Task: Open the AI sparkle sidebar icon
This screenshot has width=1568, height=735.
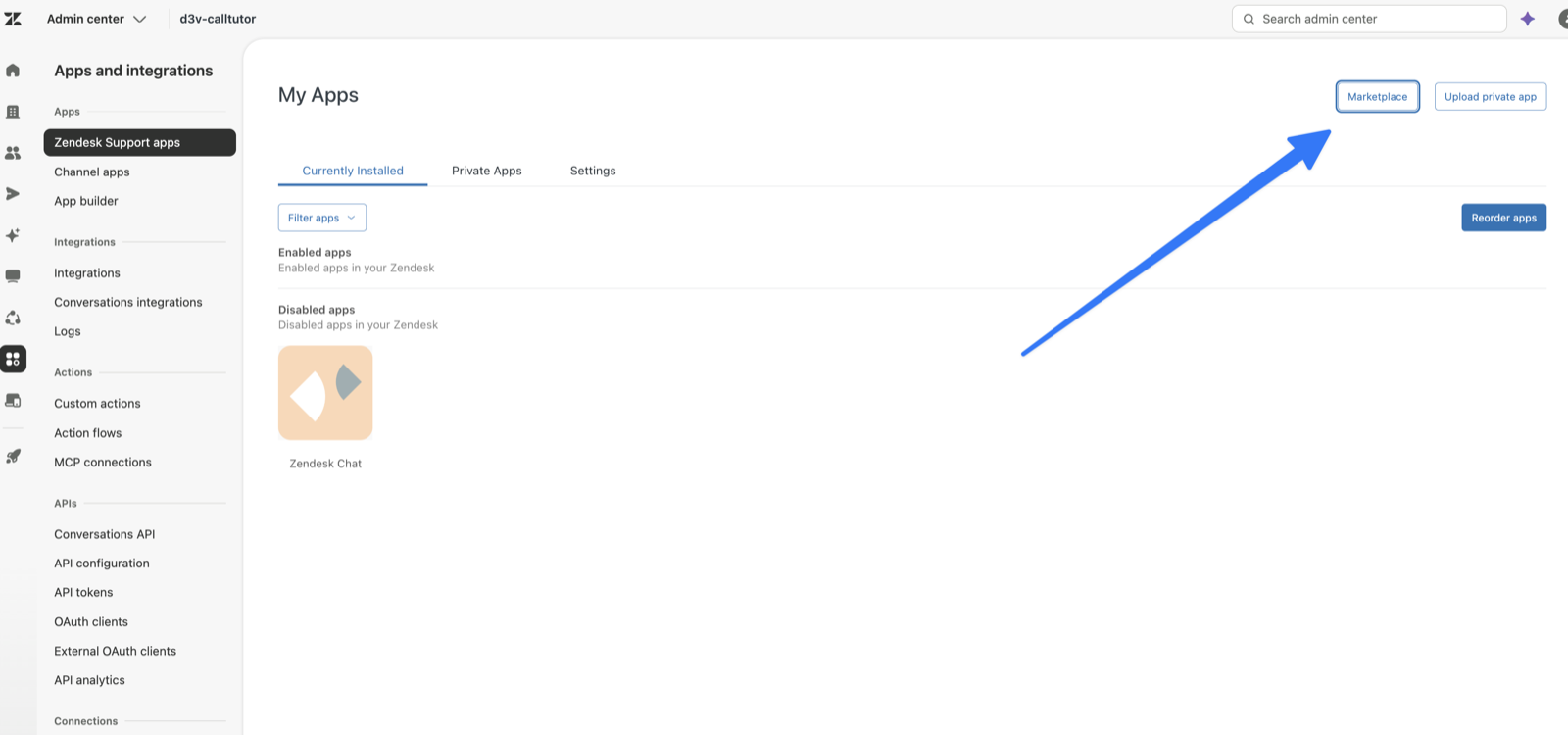Action: pos(13,235)
